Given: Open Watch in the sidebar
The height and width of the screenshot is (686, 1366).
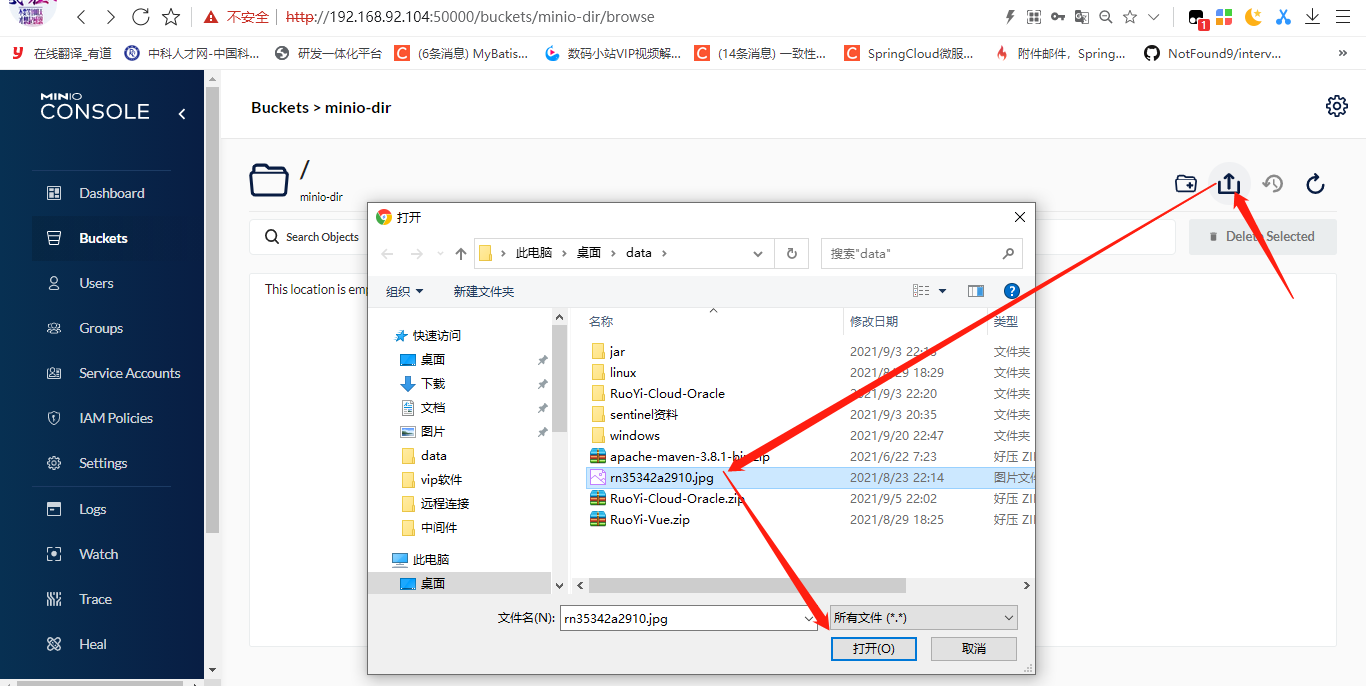Looking at the screenshot, I should [x=98, y=554].
